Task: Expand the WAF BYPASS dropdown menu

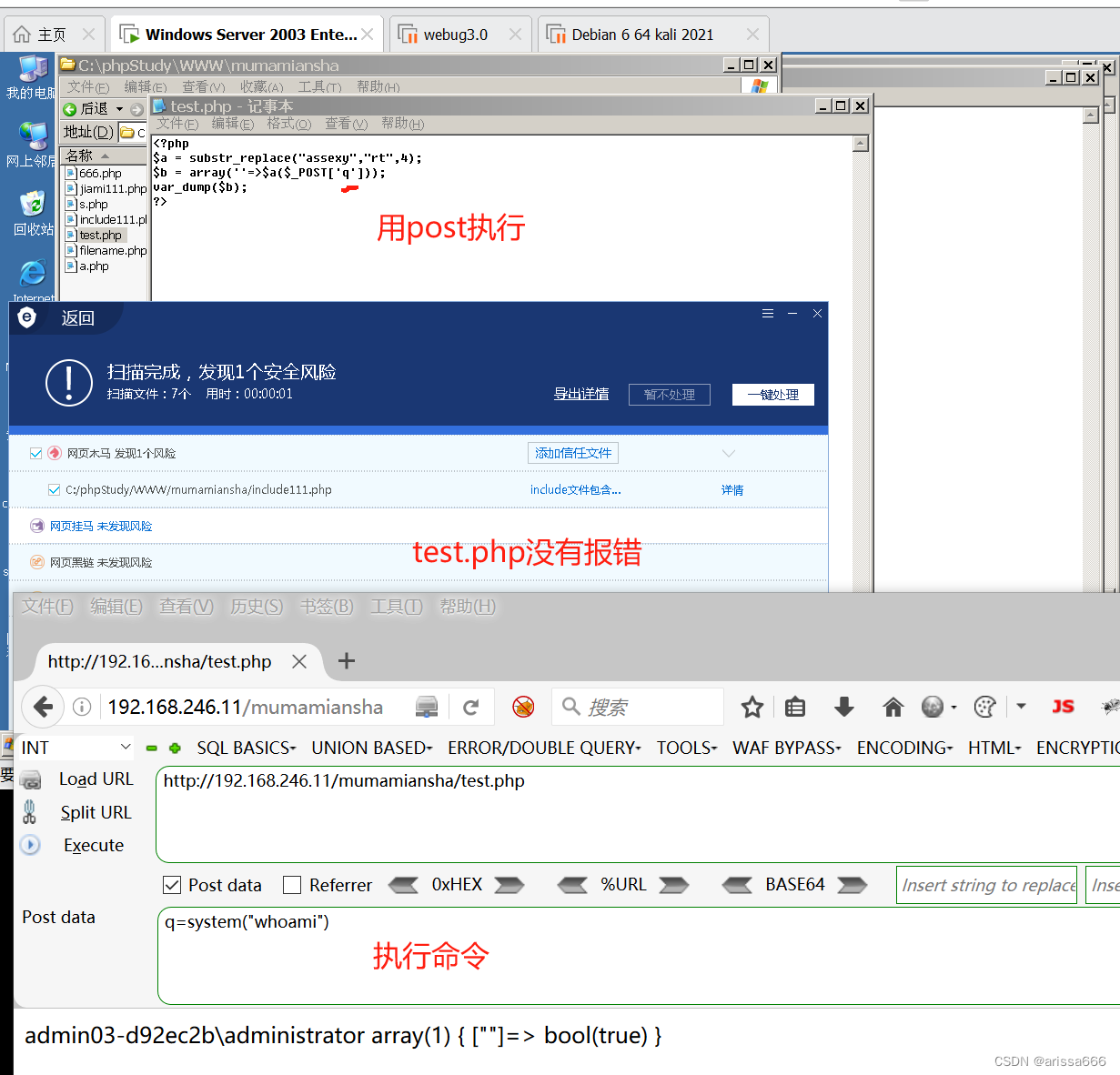Action: [x=787, y=748]
